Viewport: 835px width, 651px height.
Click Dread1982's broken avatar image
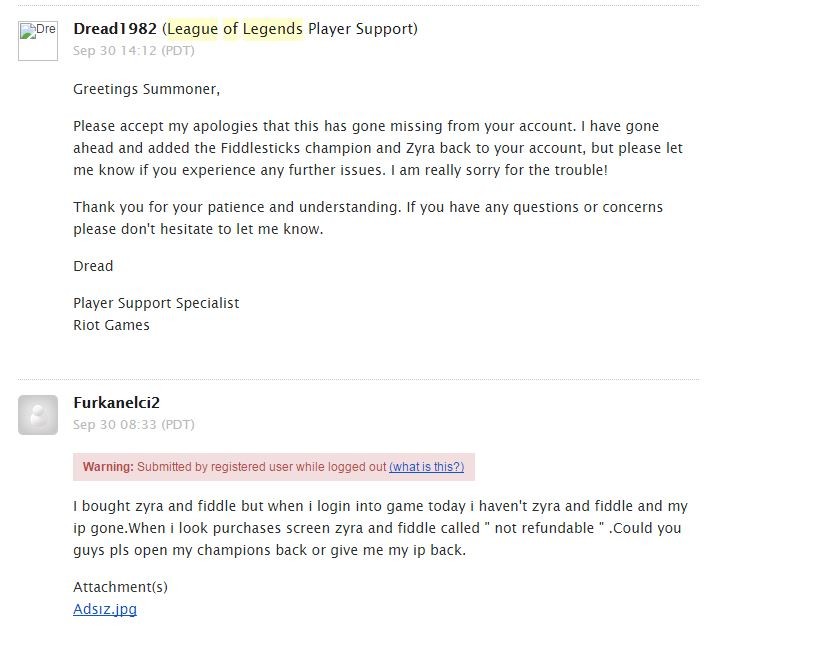tap(38, 41)
